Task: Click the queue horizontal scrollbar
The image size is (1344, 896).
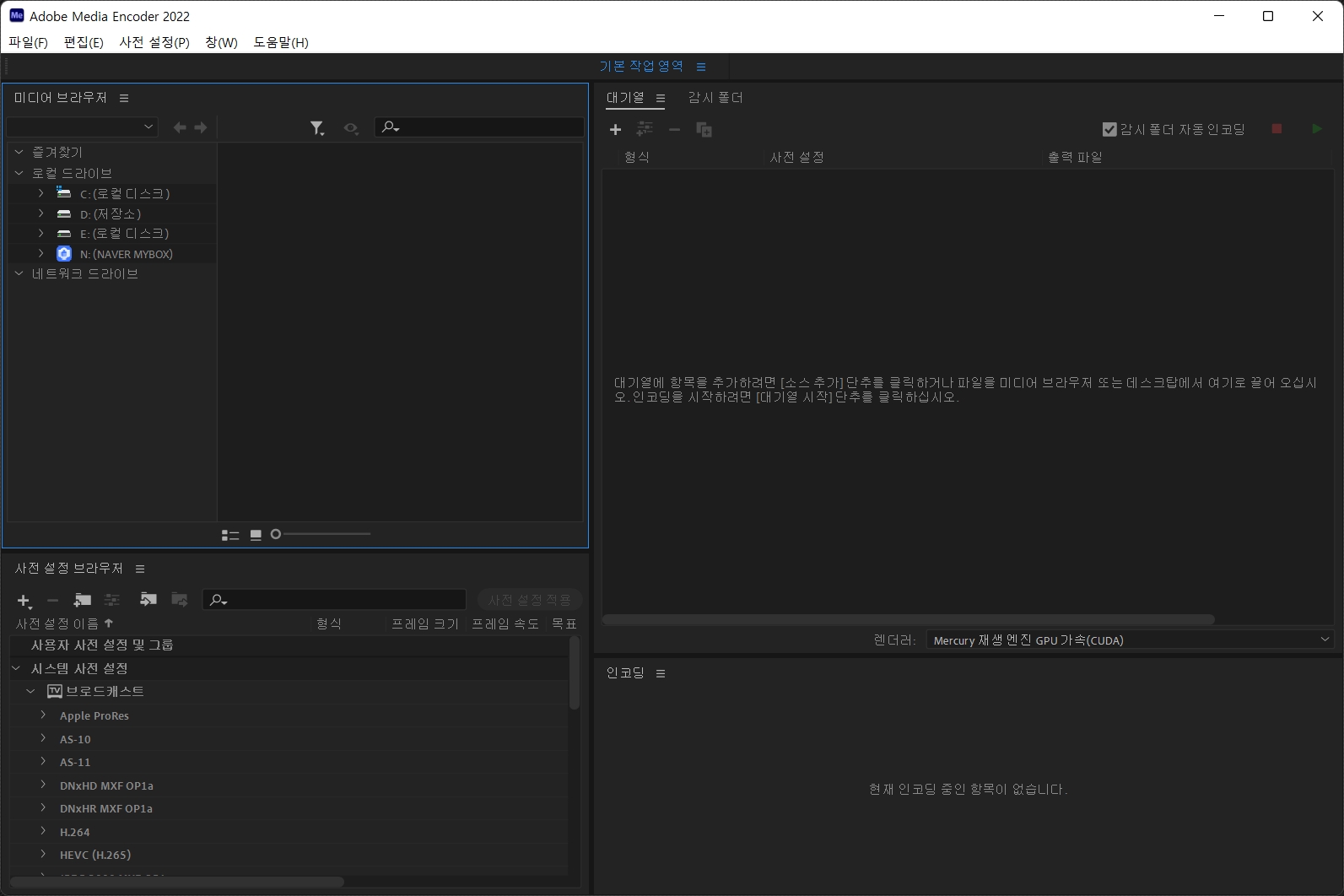Action: [x=909, y=619]
